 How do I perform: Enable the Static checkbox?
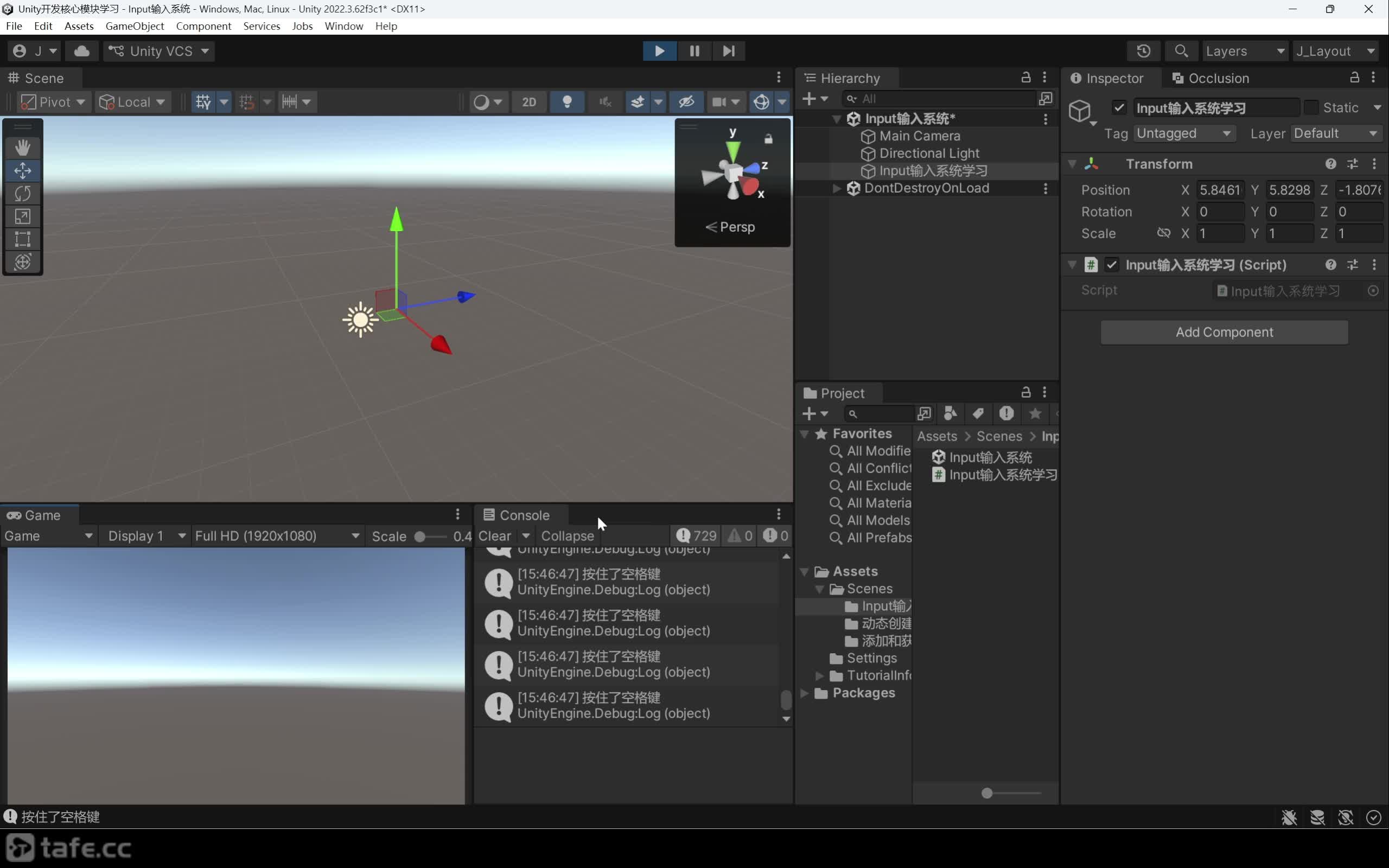tap(1311, 107)
